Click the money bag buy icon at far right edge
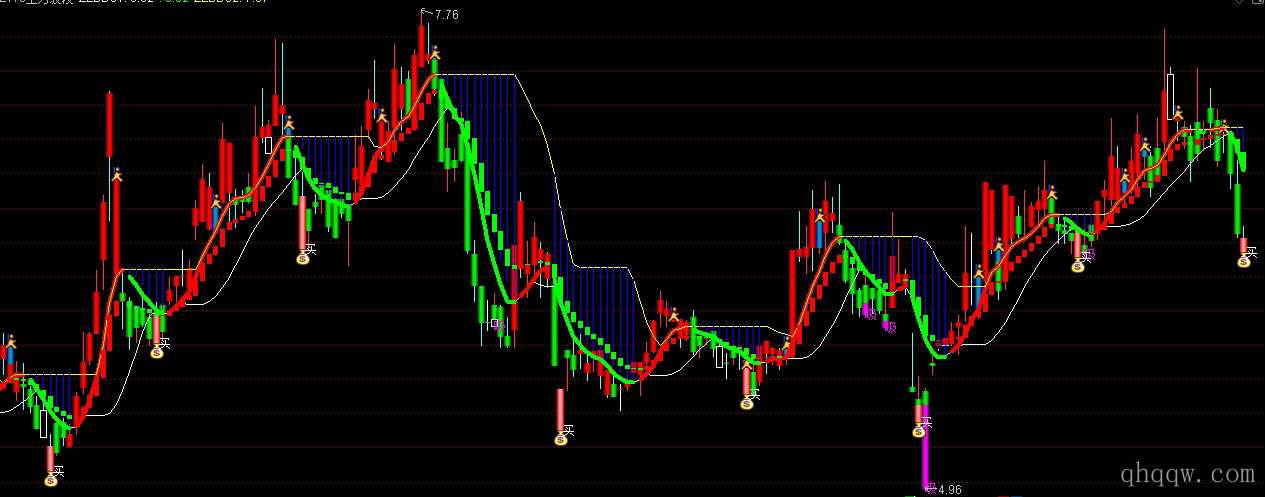1265x497 pixels. tap(1244, 262)
